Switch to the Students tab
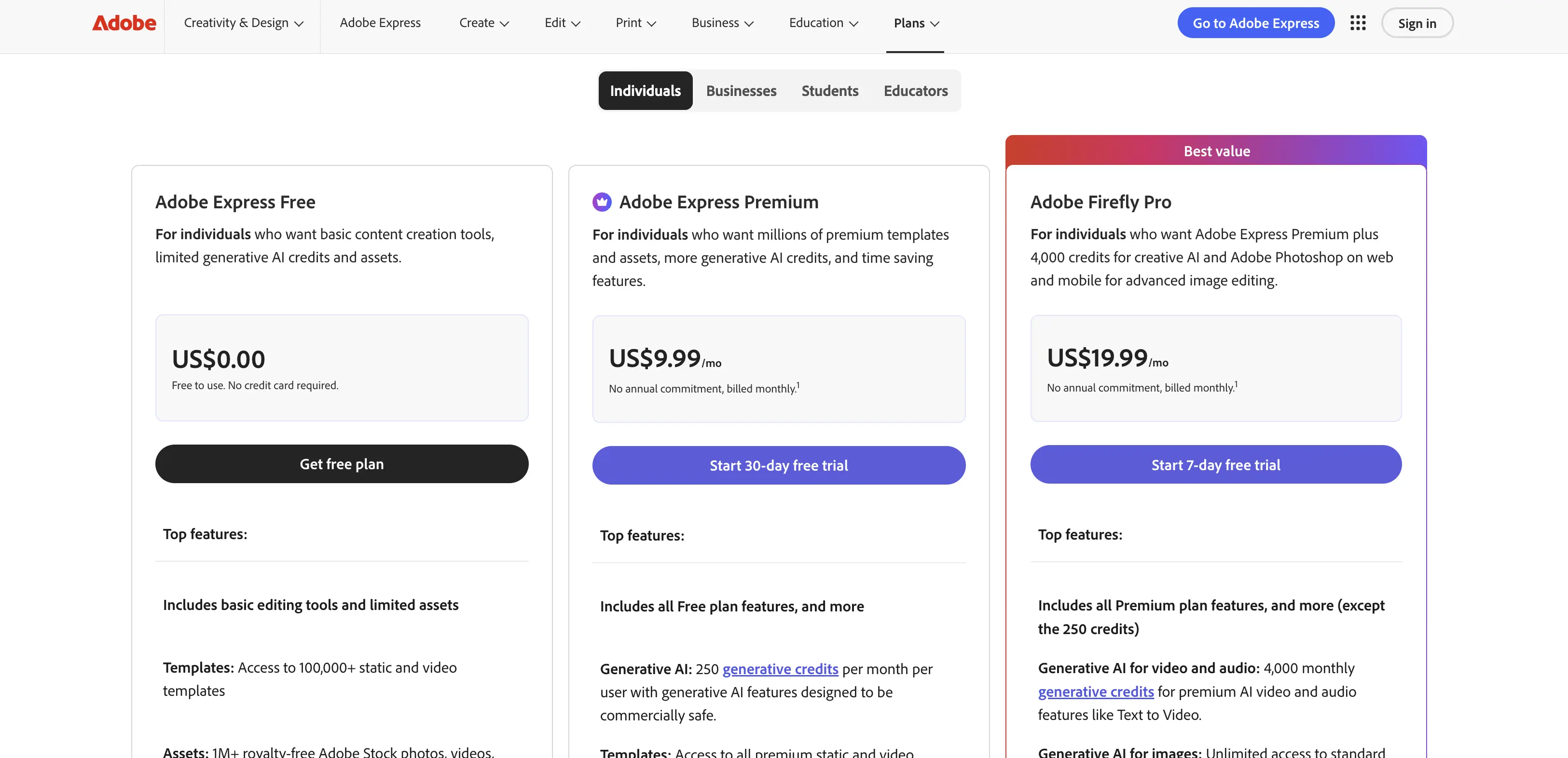This screenshot has width=1568, height=758. tap(830, 91)
